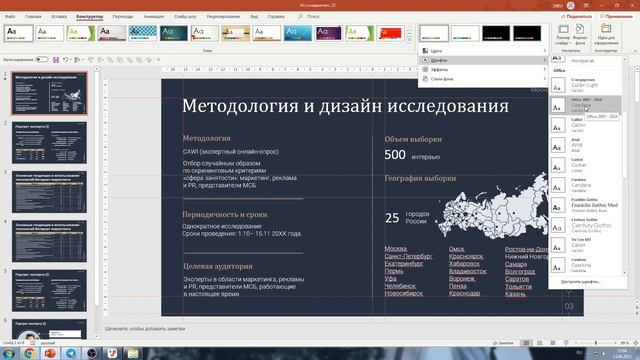The image size is (640, 360).
Task: Switch to the Переходы (Transitions) tab
Action: point(123,16)
